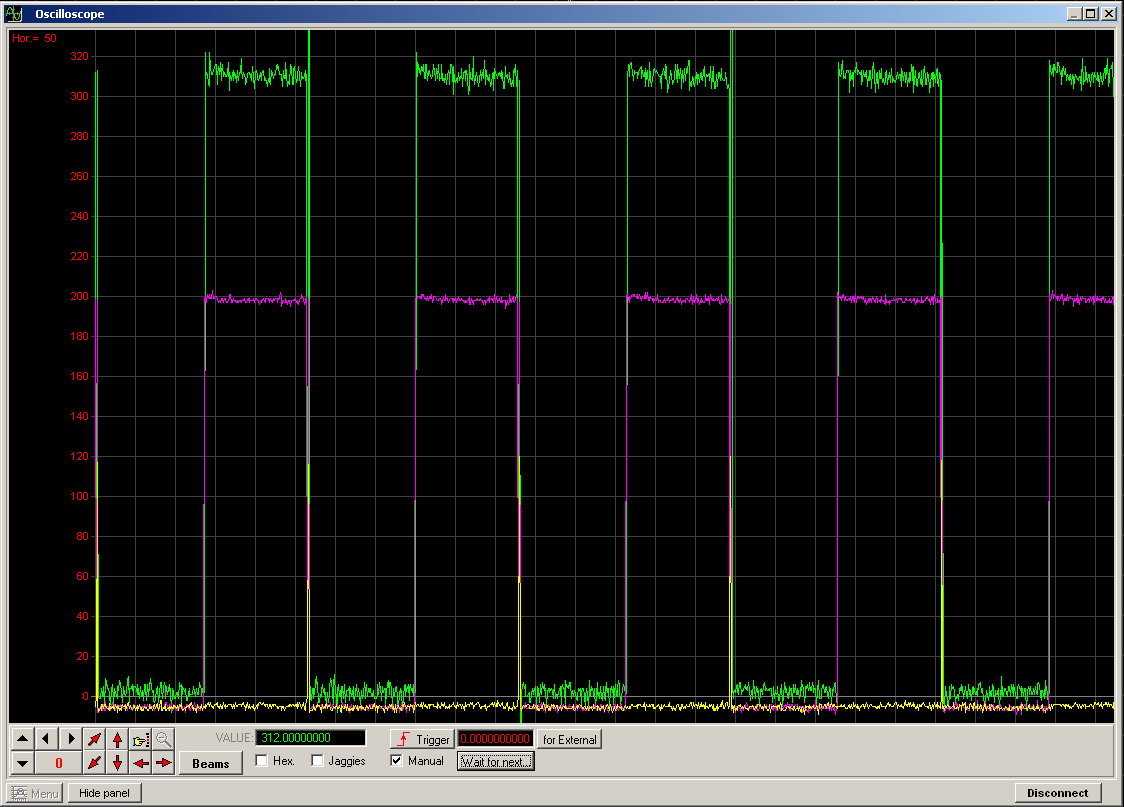Enable the Hex. checkbox
The width and height of the screenshot is (1124, 807).
point(262,761)
